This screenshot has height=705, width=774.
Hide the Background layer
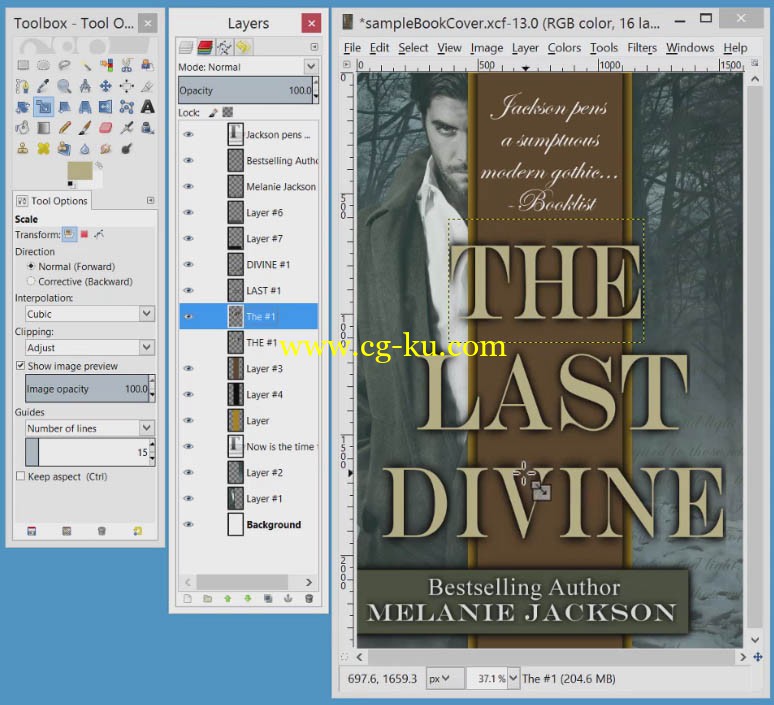(188, 524)
